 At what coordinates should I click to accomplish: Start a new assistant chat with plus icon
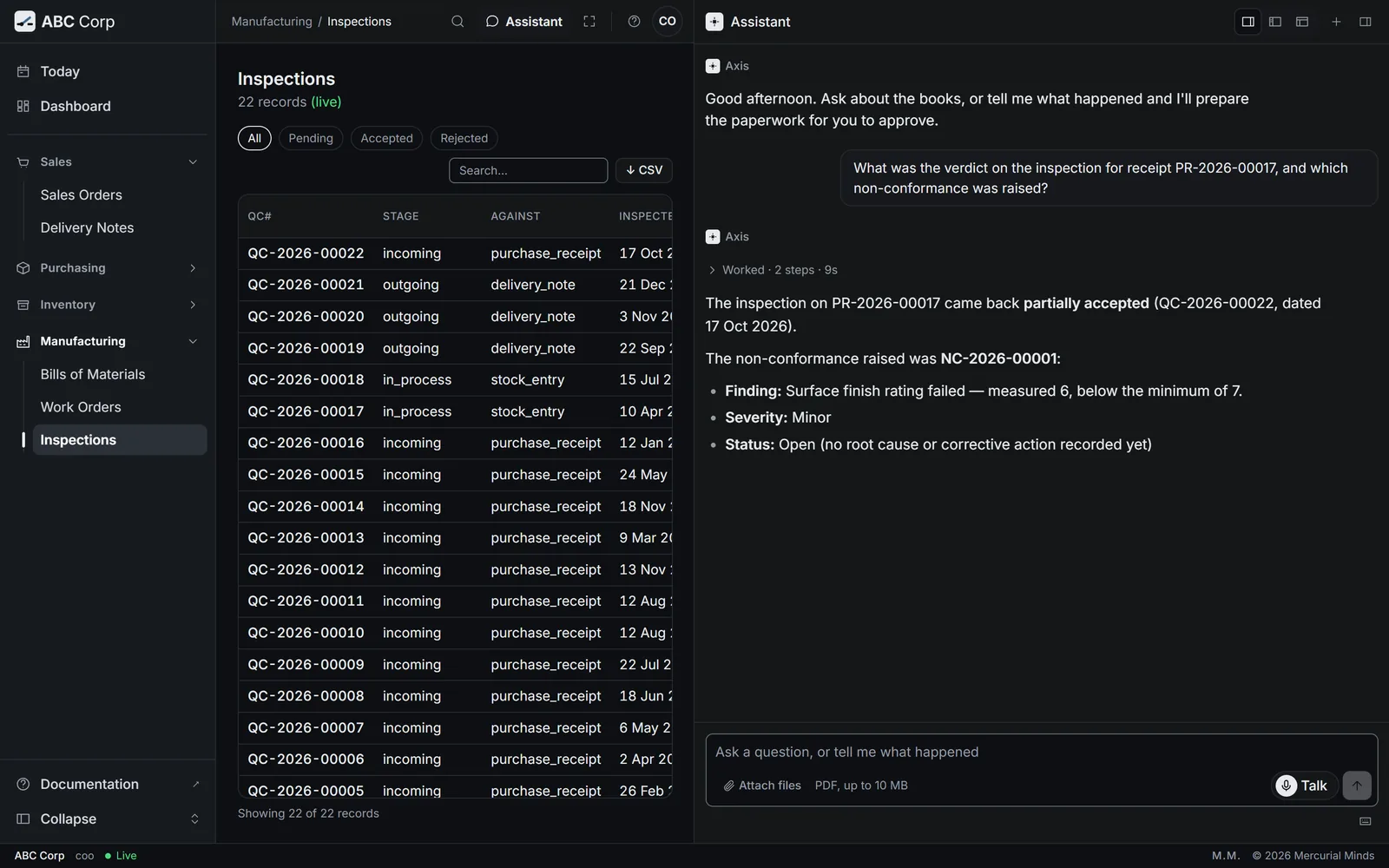tap(1336, 22)
